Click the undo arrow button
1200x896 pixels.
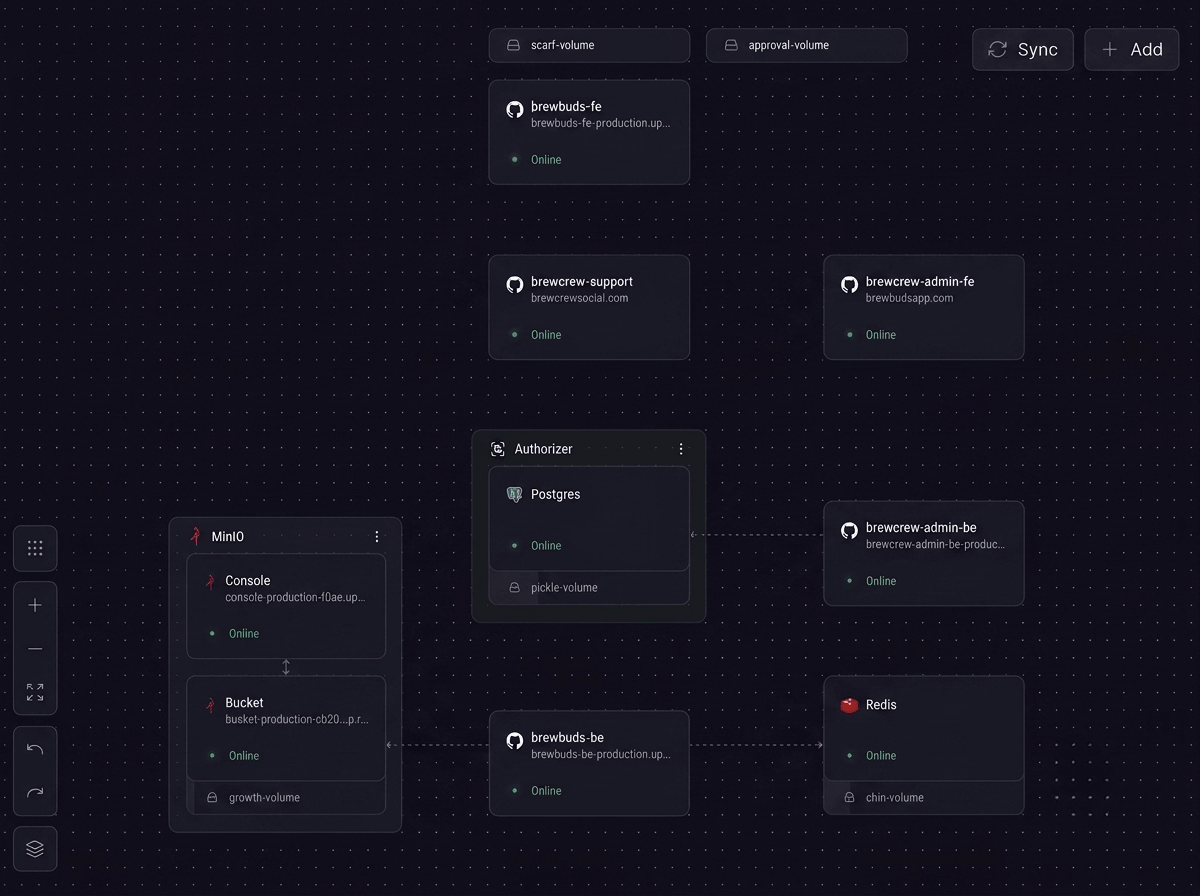[35, 749]
